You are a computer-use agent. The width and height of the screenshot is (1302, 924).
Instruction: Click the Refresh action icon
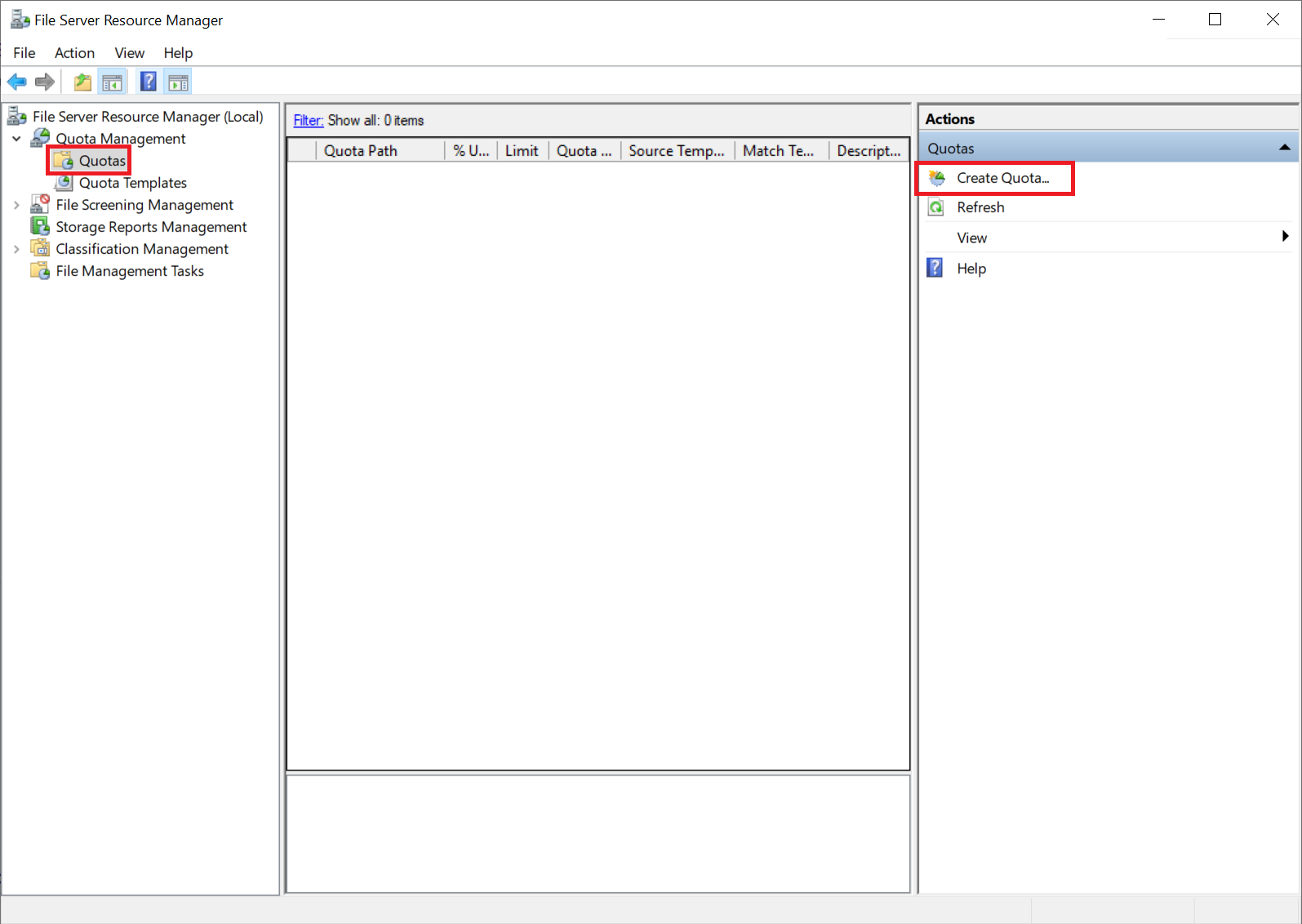(x=936, y=207)
